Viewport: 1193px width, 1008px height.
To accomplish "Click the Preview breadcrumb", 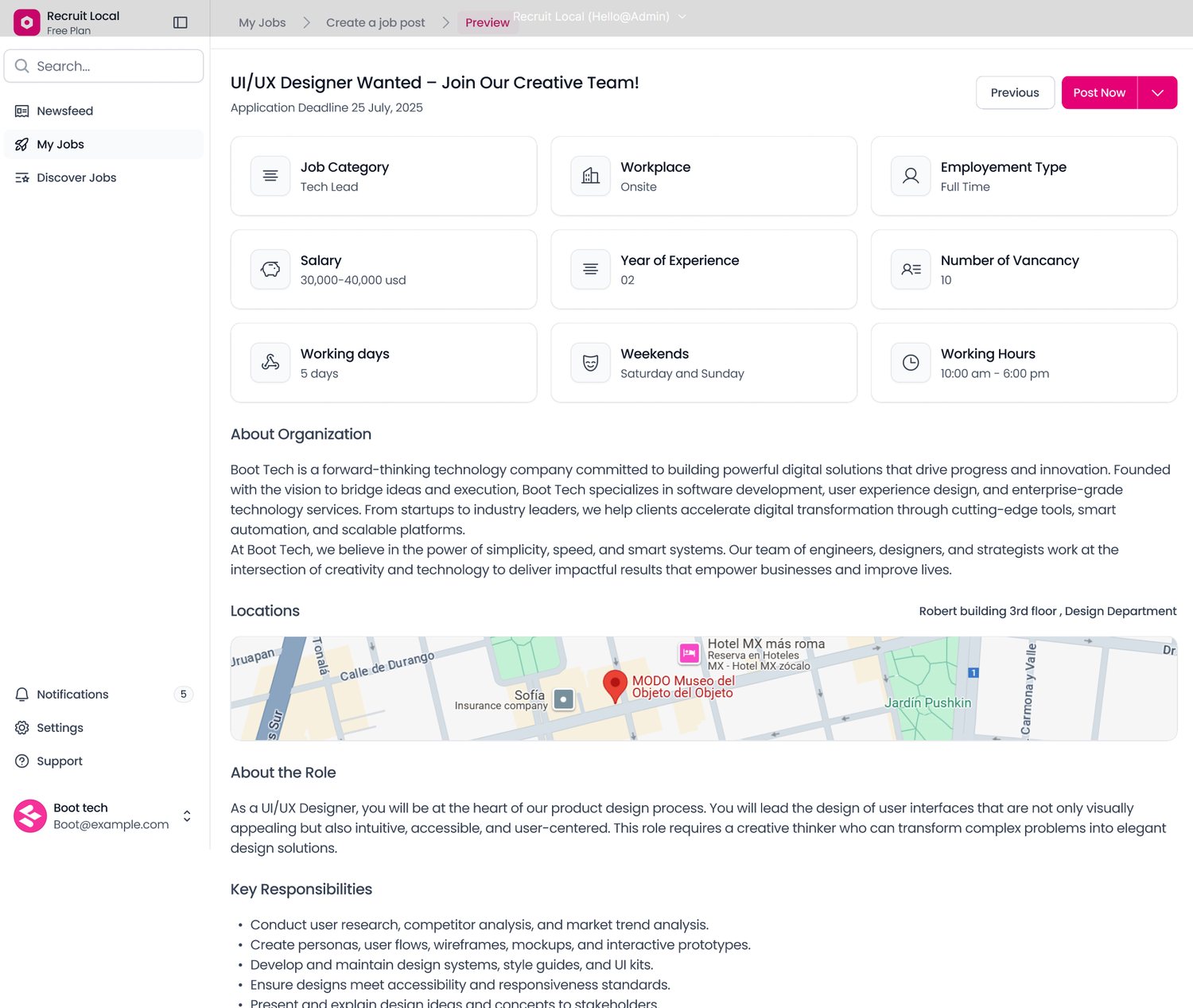I will point(488,23).
